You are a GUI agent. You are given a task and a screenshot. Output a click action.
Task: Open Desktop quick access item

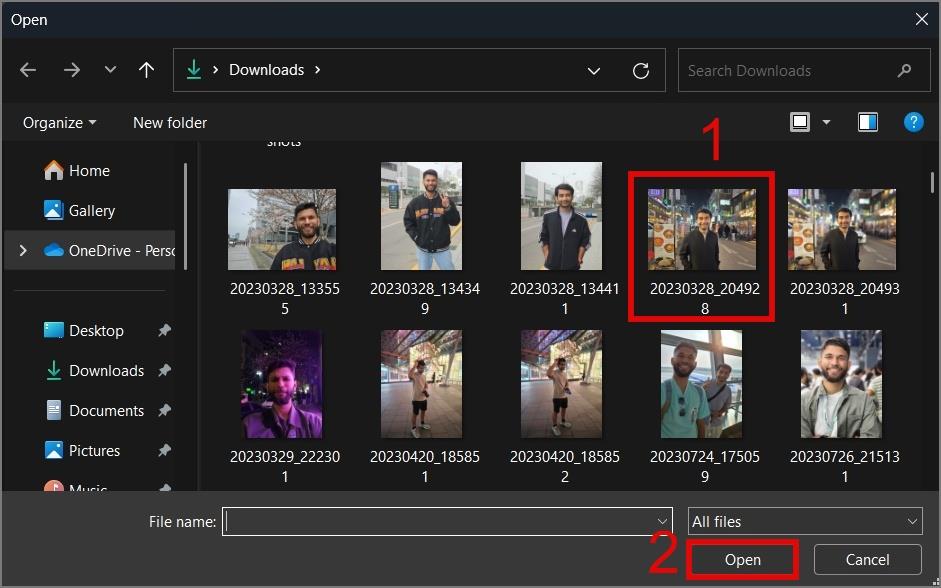84,331
